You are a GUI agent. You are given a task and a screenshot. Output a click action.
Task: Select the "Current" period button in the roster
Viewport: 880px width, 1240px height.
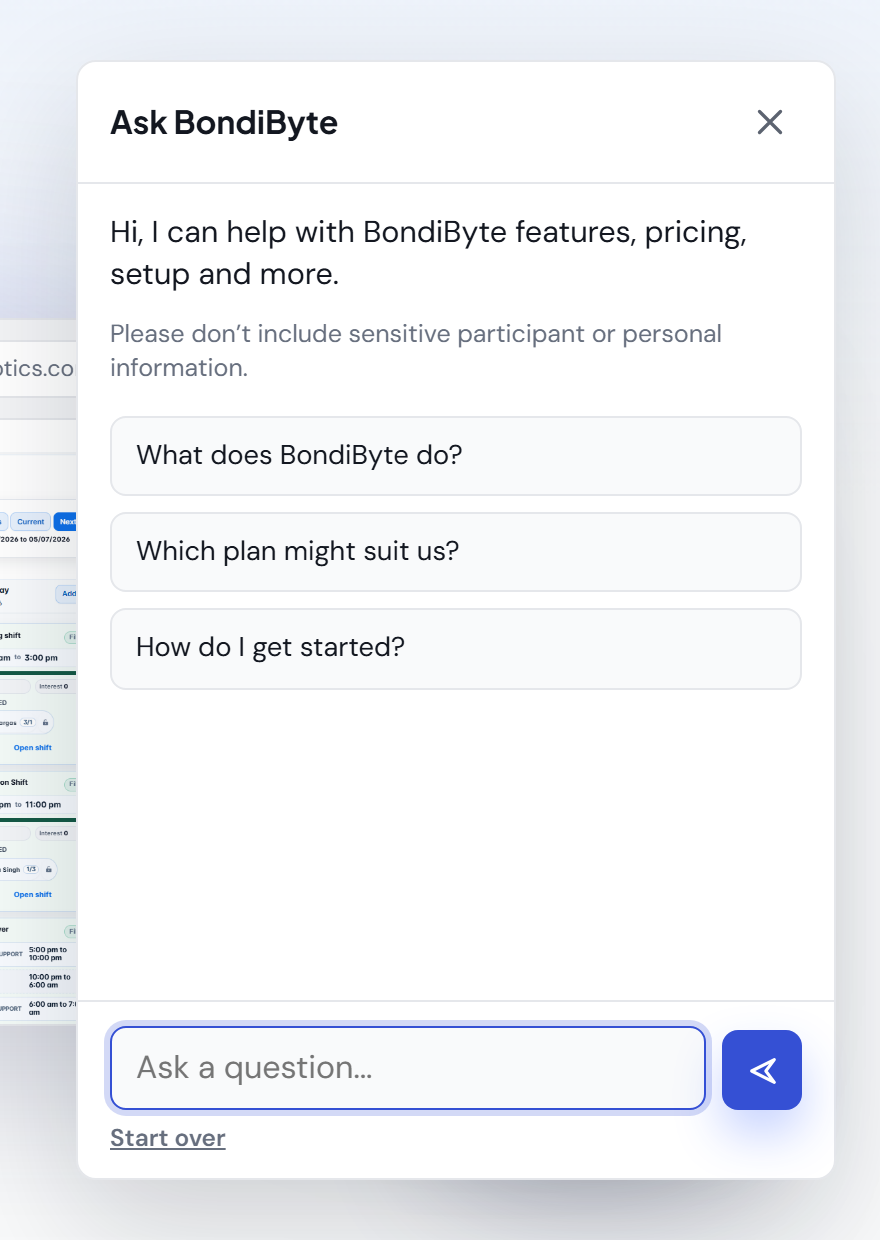pos(30,521)
